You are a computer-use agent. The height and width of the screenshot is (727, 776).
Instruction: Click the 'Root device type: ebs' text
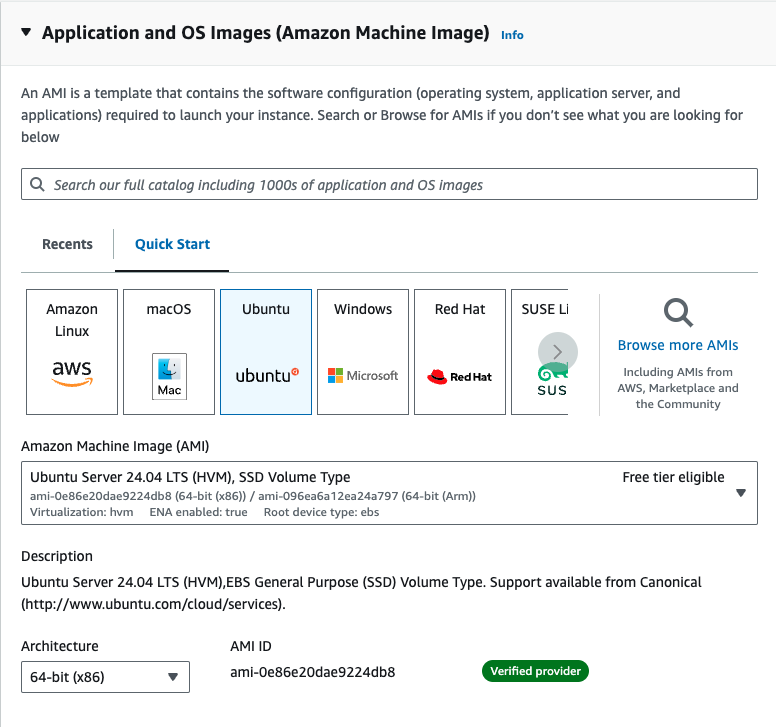coord(321,512)
